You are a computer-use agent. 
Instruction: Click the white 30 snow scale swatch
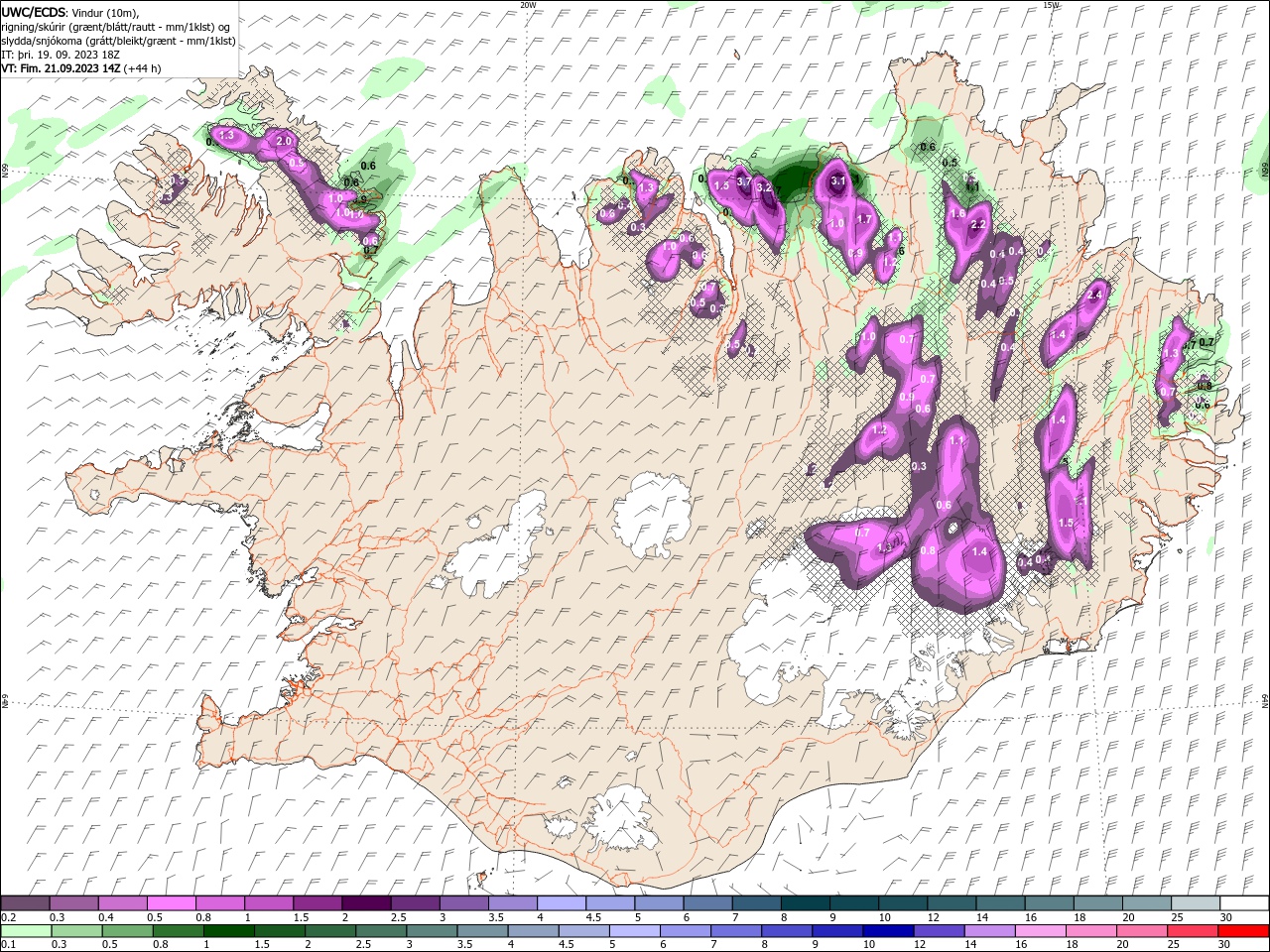[x=1243, y=903]
